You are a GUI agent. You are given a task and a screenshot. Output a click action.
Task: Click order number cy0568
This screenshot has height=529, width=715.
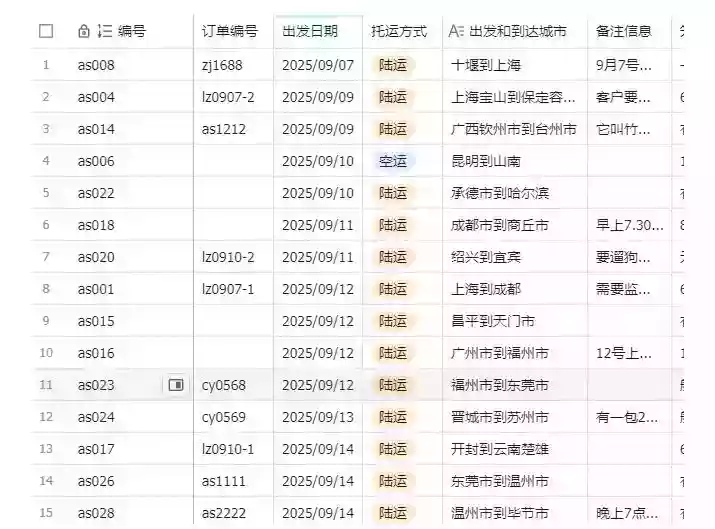point(223,385)
